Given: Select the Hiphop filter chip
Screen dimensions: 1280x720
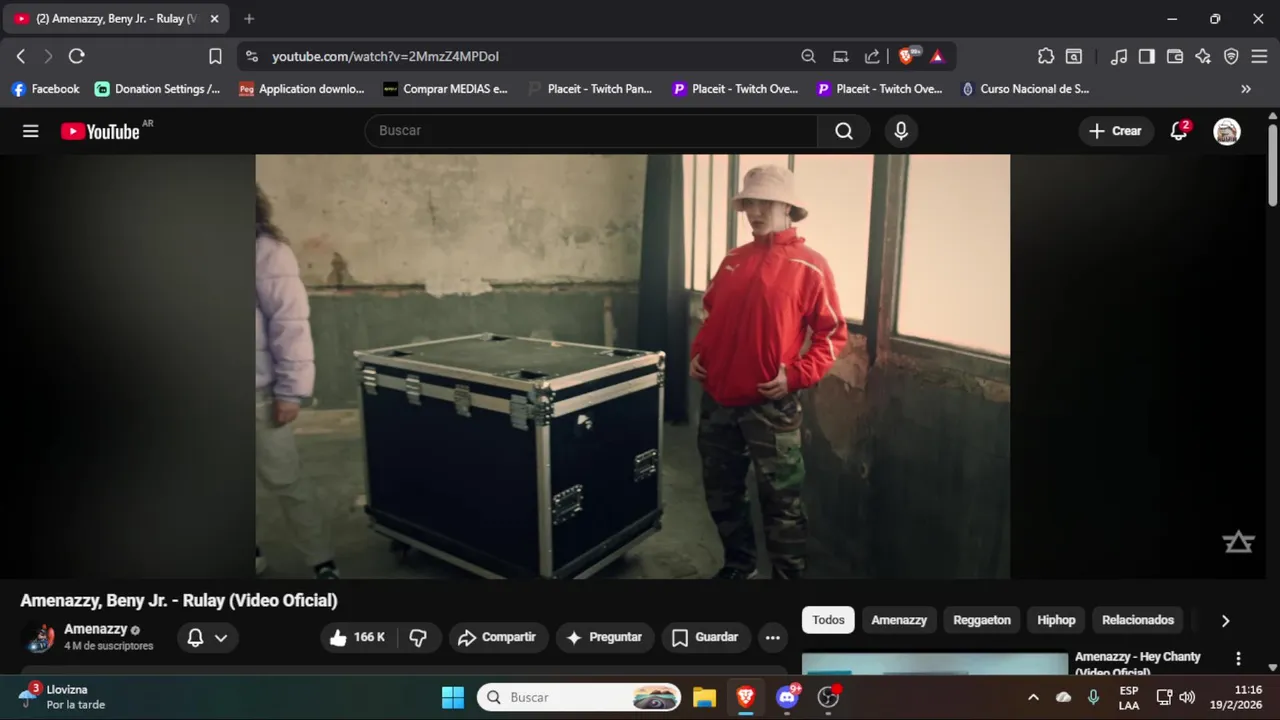Looking at the screenshot, I should pyautogui.click(x=1056, y=620).
